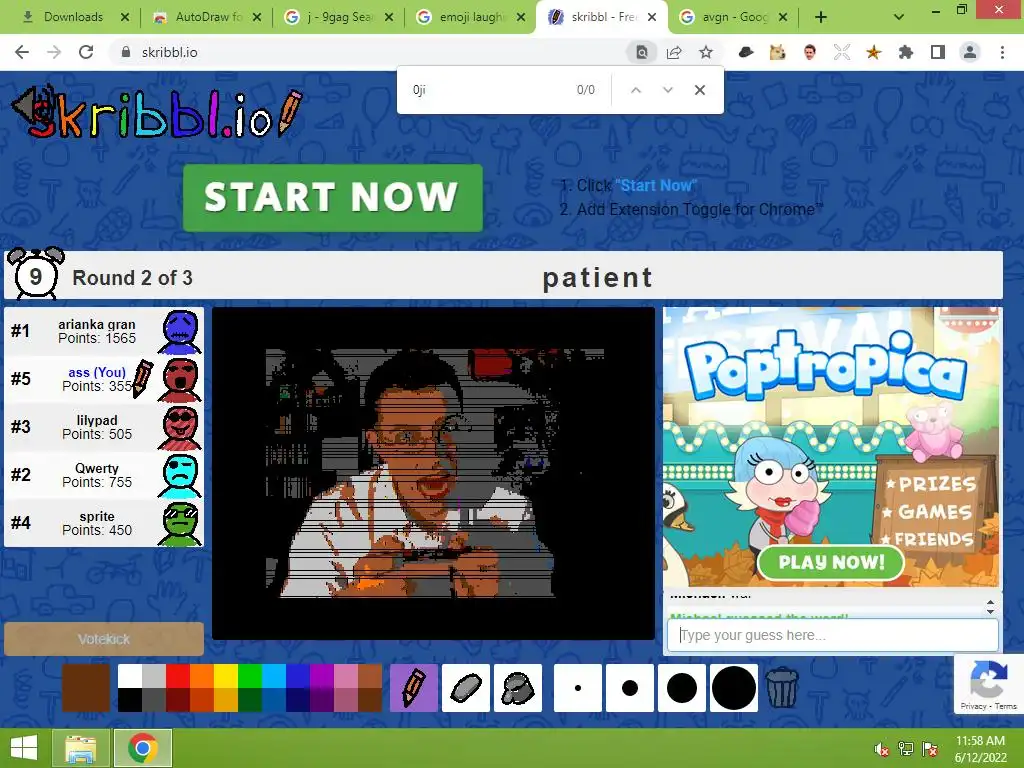Open File Explorer from taskbar

(80, 748)
